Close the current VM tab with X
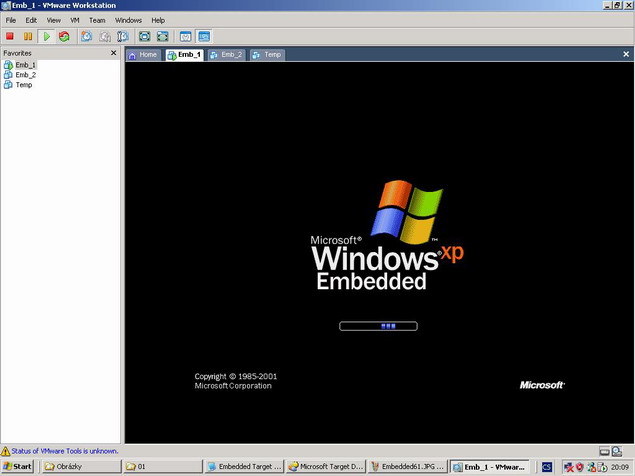 coord(626,54)
